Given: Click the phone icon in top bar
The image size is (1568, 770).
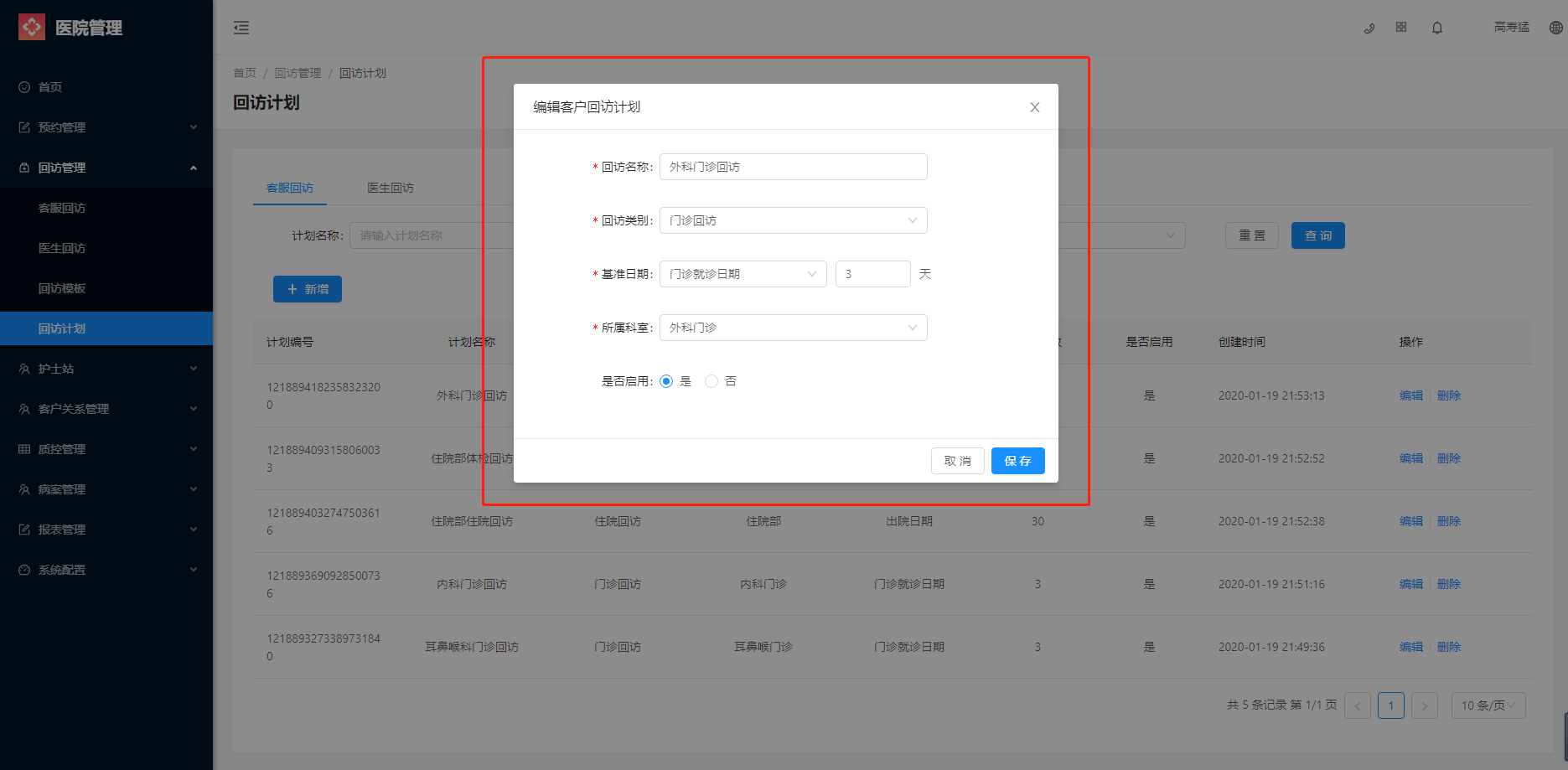Looking at the screenshot, I should click(x=1369, y=28).
